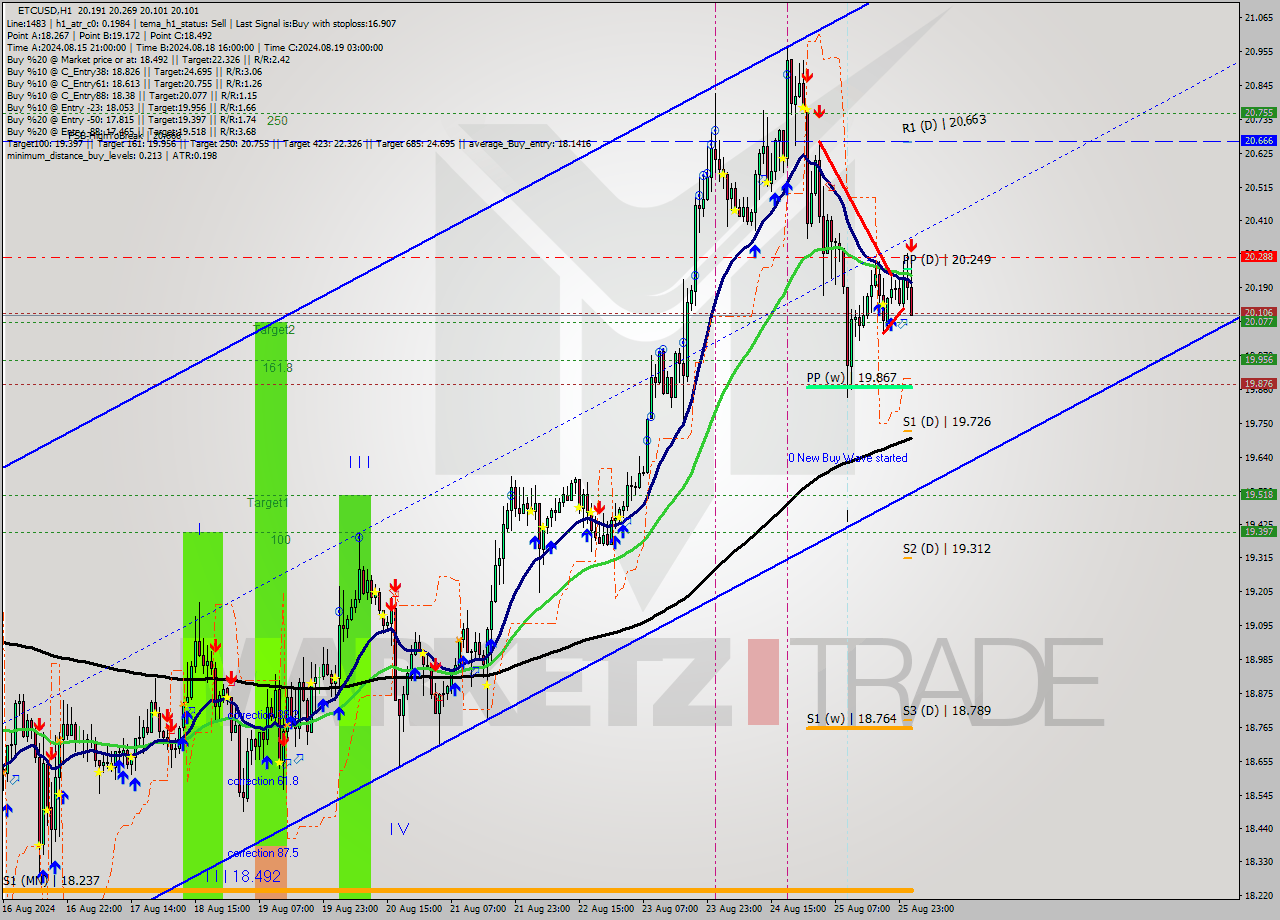1280x920 pixels.
Task: Select the 'S3 (D) | 18.789' support label
Action: pos(946,711)
